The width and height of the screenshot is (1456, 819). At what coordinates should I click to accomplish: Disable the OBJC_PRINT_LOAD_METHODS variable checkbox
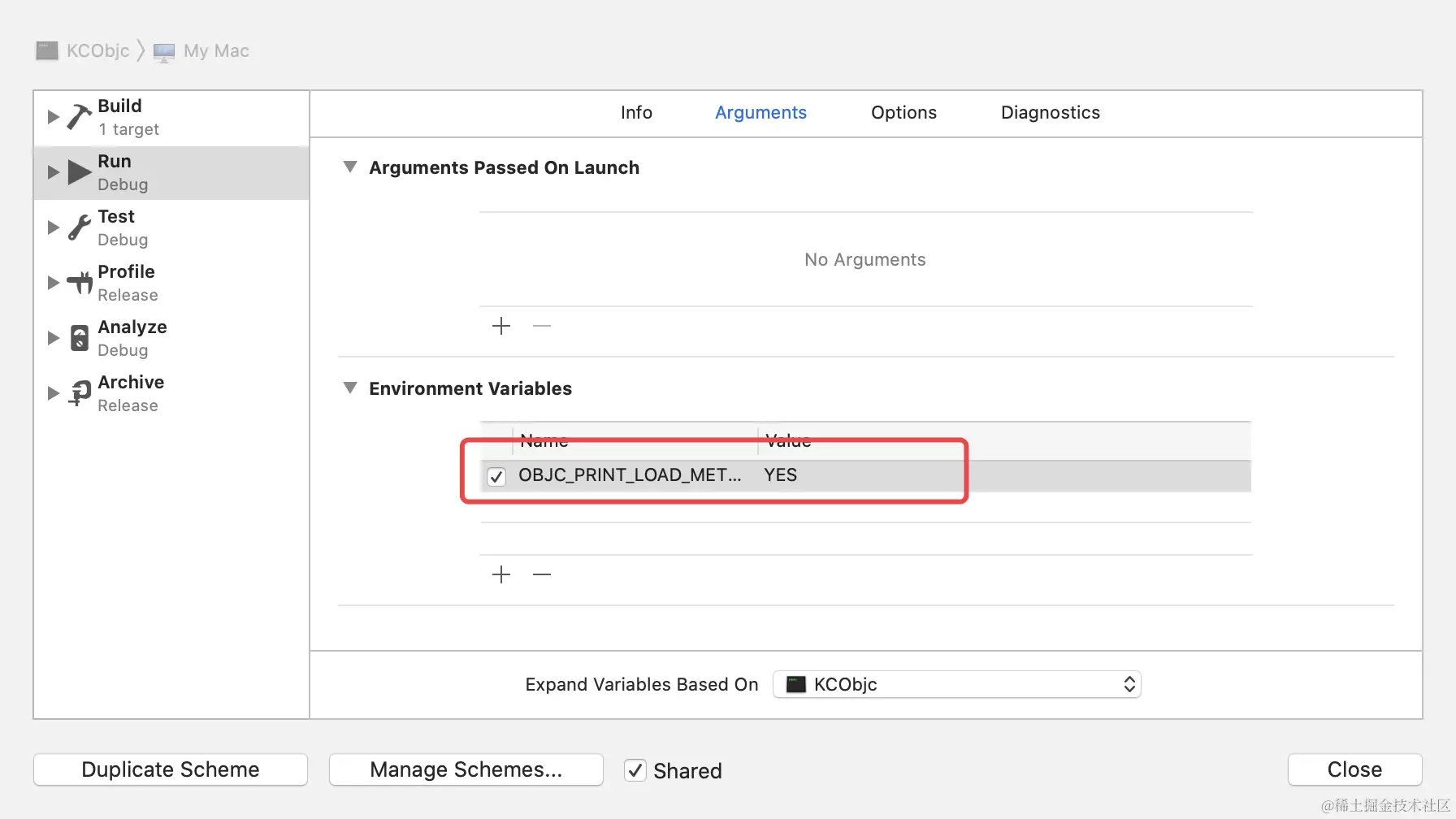(x=496, y=476)
